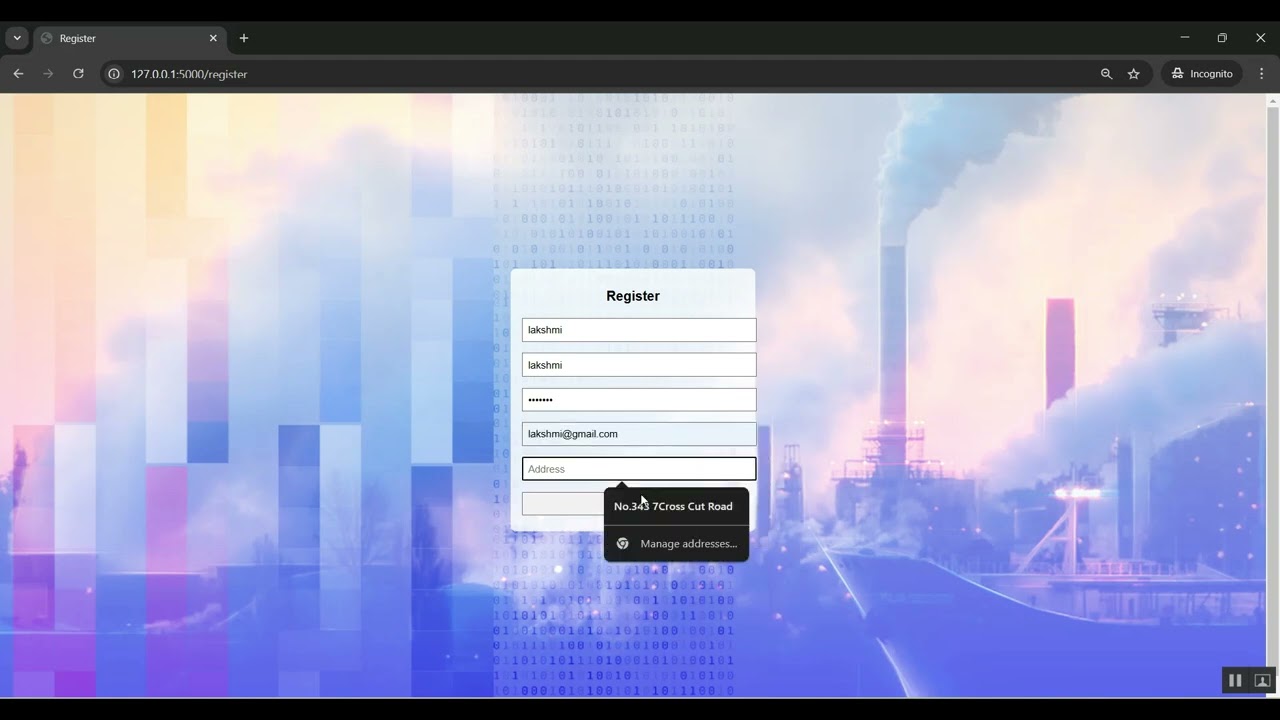Click the submit button below Address
Image resolution: width=1280 pixels, height=720 pixels.
tap(563, 504)
